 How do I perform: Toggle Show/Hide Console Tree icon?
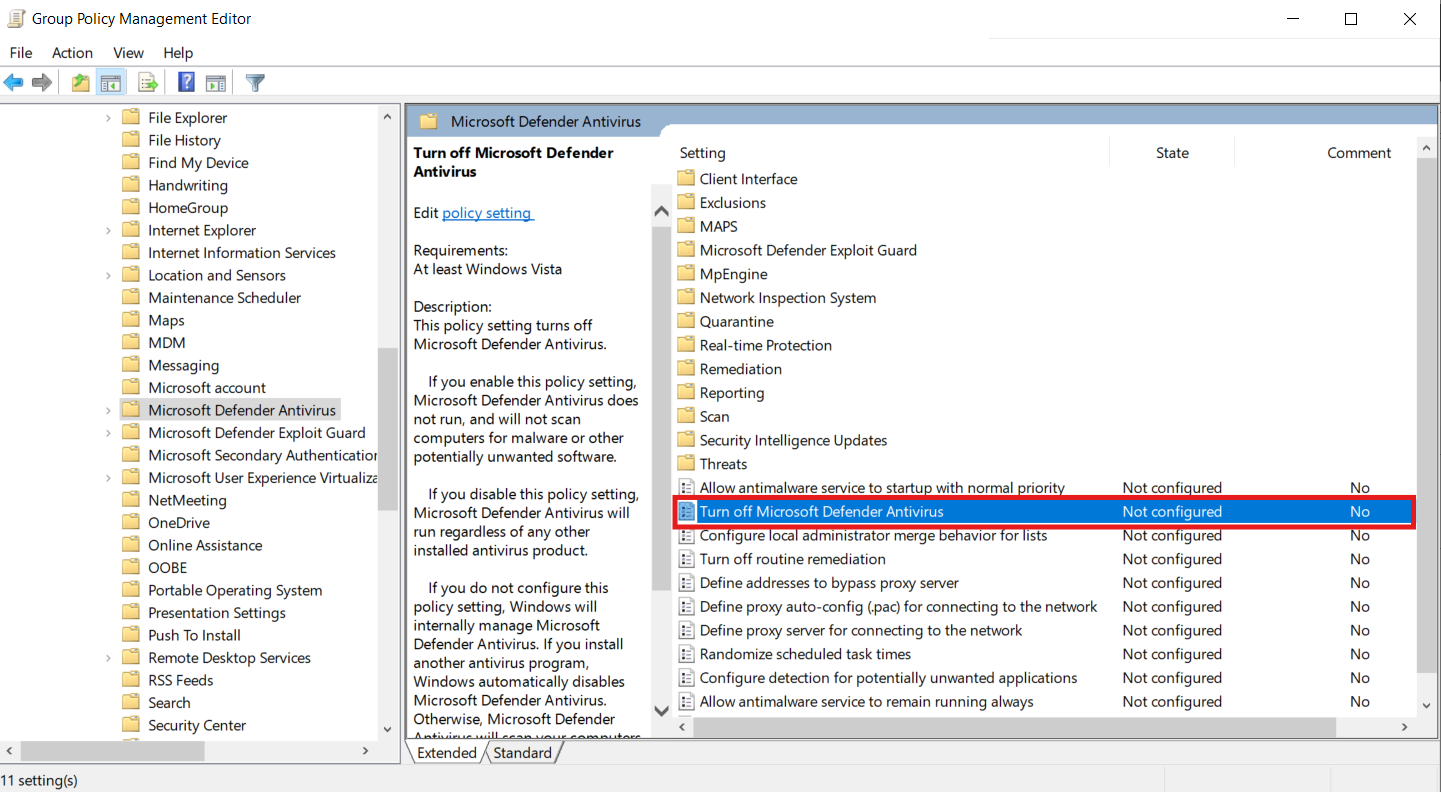(111, 83)
